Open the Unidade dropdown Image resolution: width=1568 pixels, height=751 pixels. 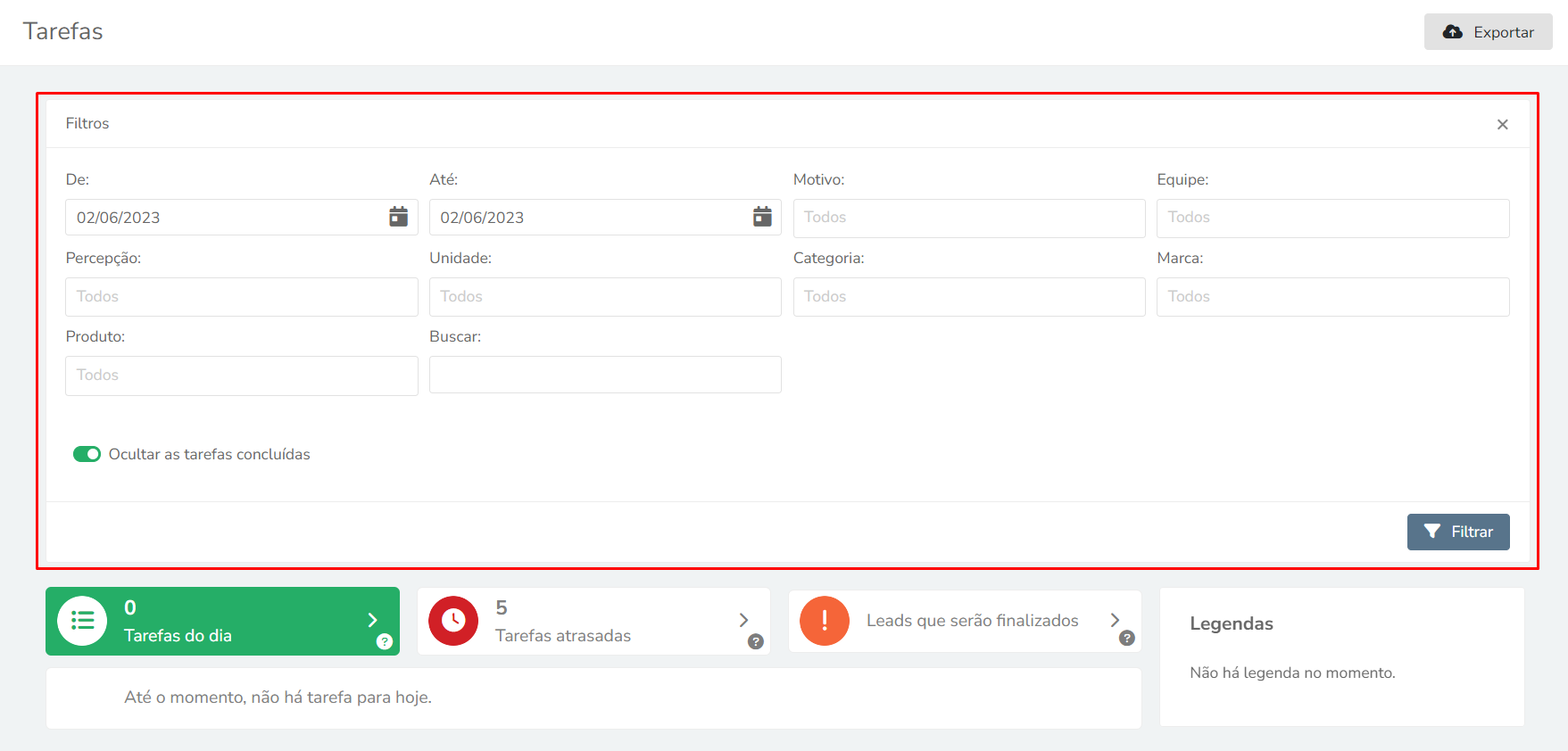pyautogui.click(x=605, y=296)
